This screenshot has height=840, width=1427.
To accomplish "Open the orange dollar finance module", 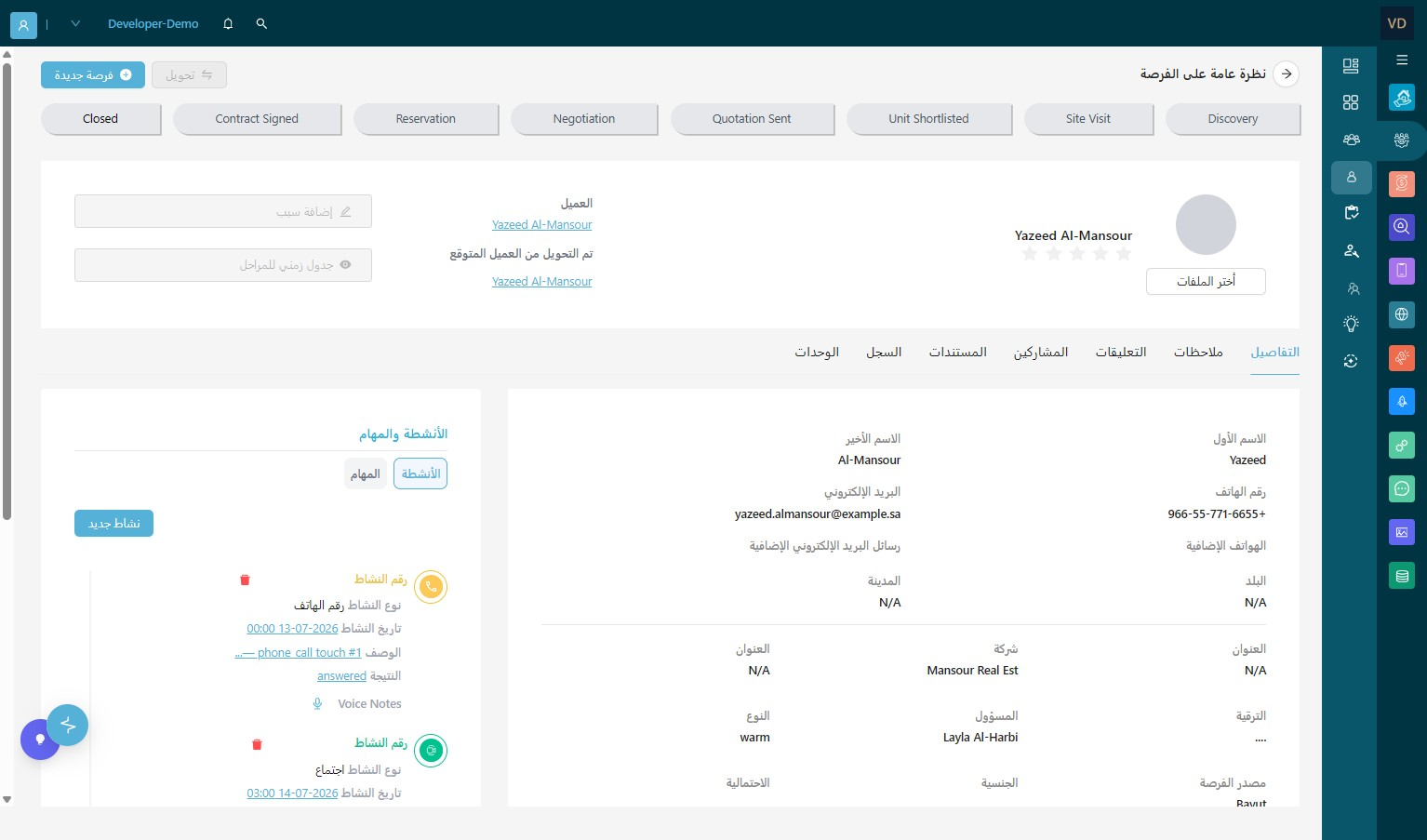I will coord(1402,183).
